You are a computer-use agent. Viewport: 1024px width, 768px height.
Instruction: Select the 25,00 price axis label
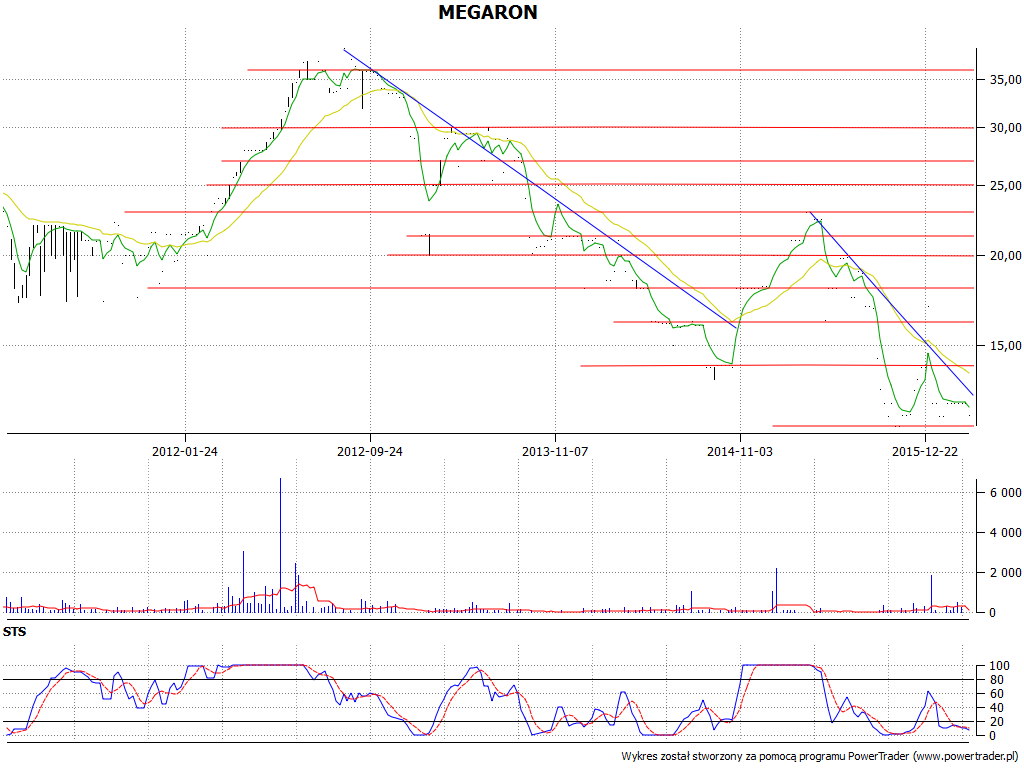[1006, 186]
